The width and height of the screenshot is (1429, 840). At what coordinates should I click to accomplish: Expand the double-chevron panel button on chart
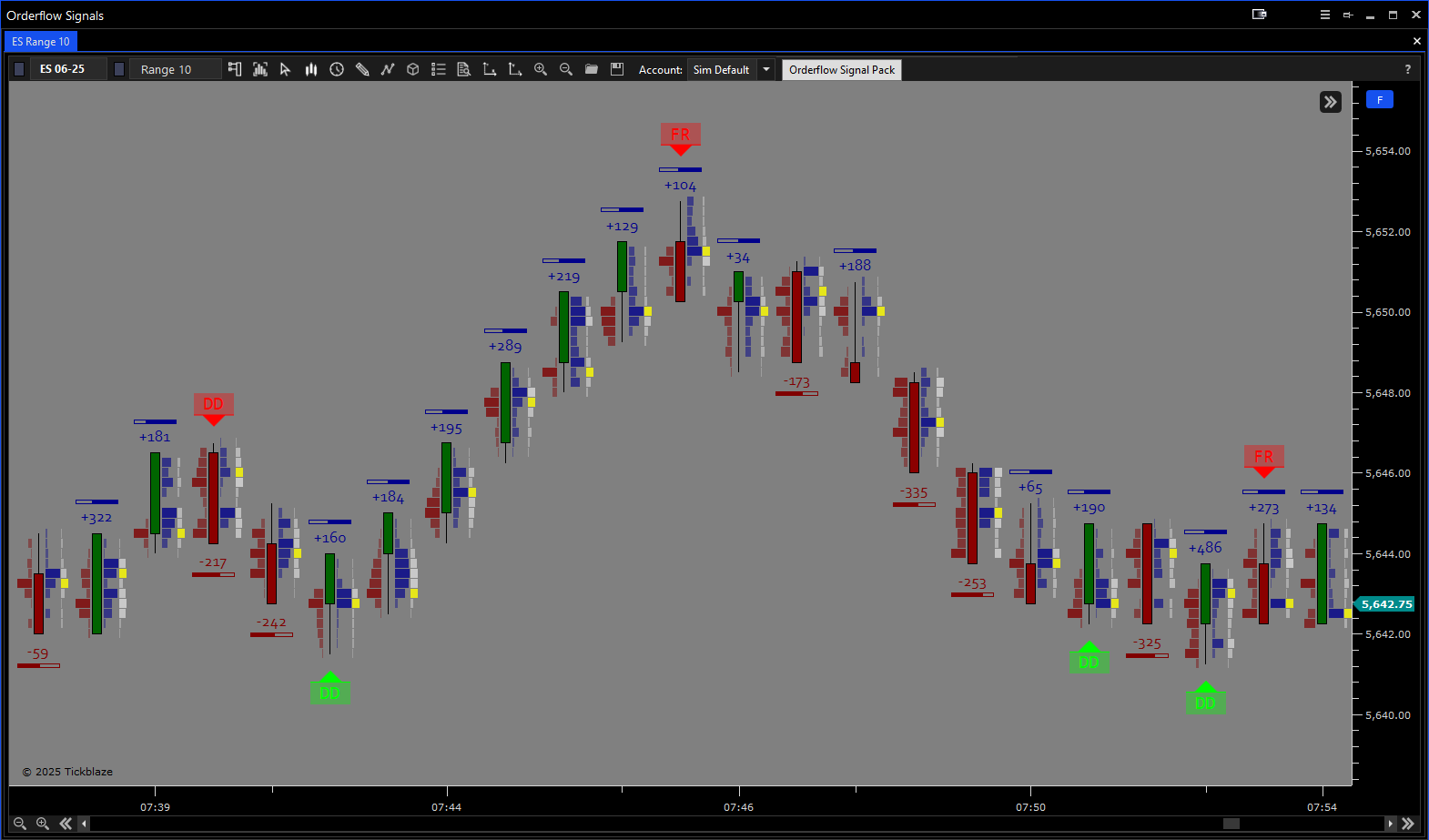point(1331,102)
